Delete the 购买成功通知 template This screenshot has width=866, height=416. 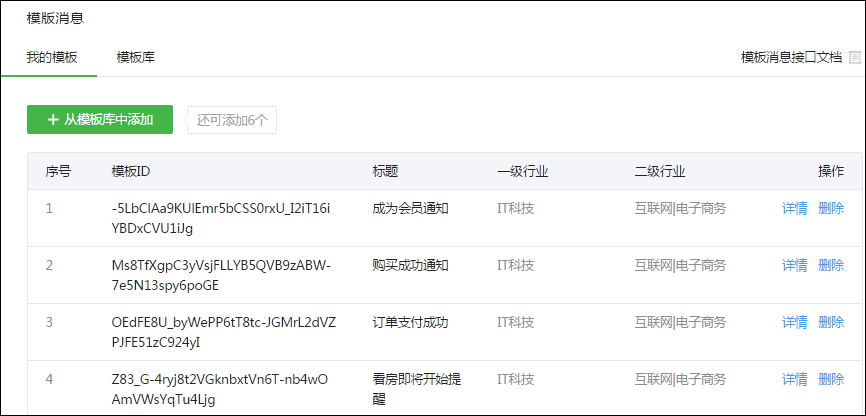coord(831,265)
